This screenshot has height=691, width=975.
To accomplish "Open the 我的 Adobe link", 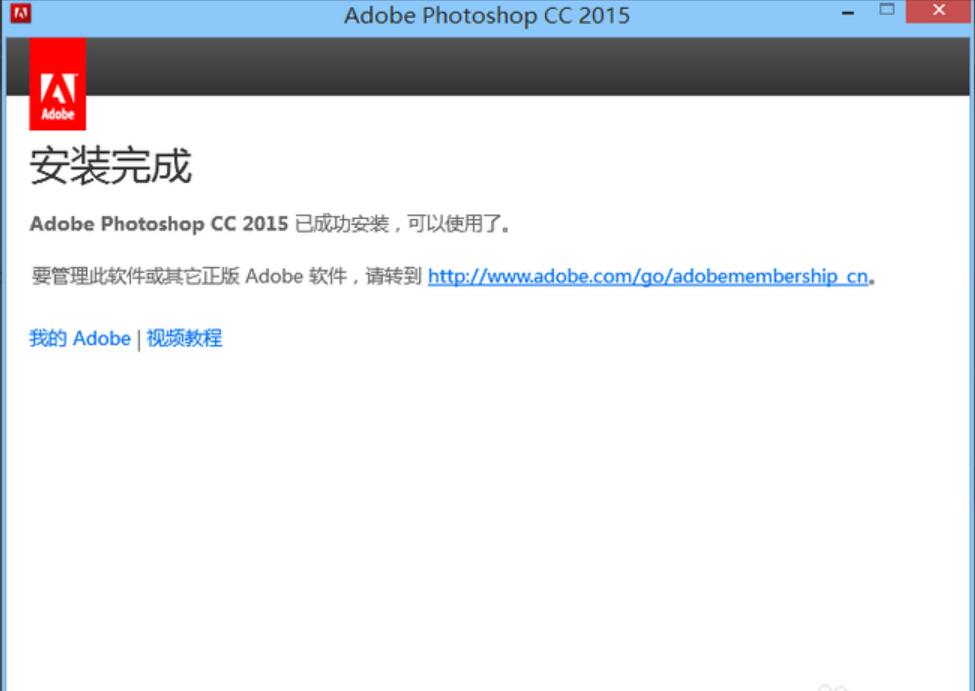I will click(80, 338).
